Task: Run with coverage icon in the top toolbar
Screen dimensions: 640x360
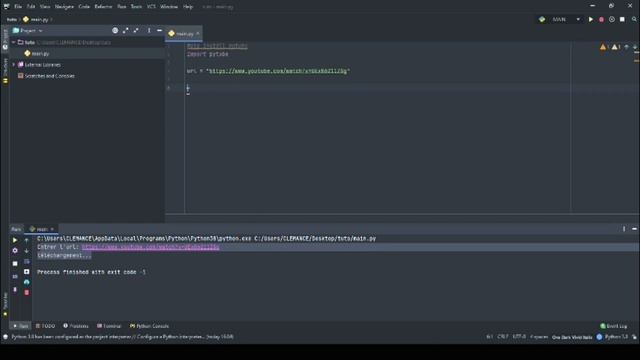Action: (611, 19)
